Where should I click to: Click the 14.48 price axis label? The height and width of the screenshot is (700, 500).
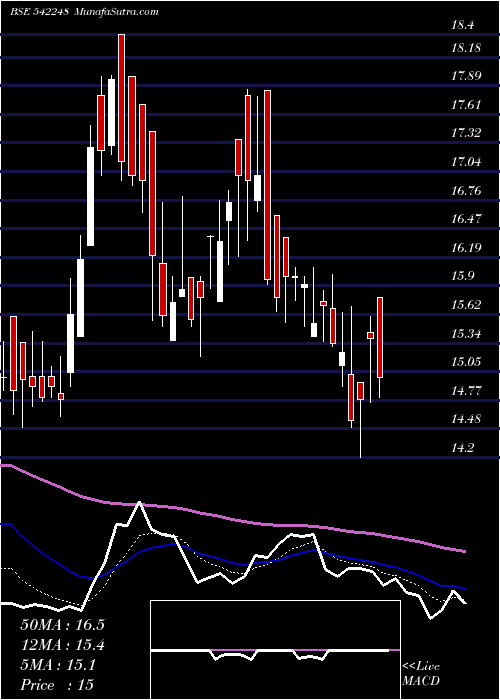pos(466,419)
